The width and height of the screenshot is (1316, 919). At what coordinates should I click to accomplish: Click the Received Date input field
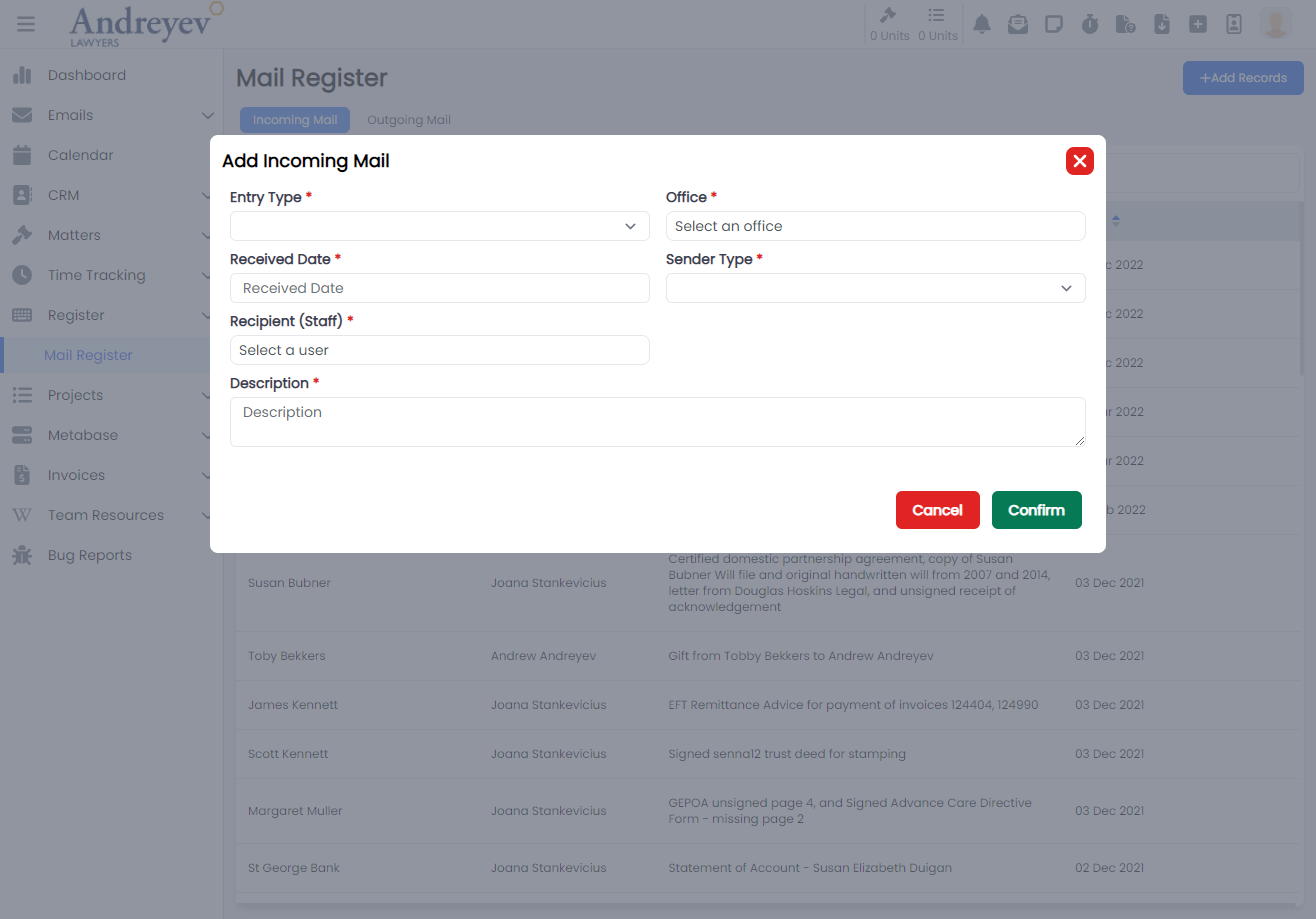tap(439, 288)
